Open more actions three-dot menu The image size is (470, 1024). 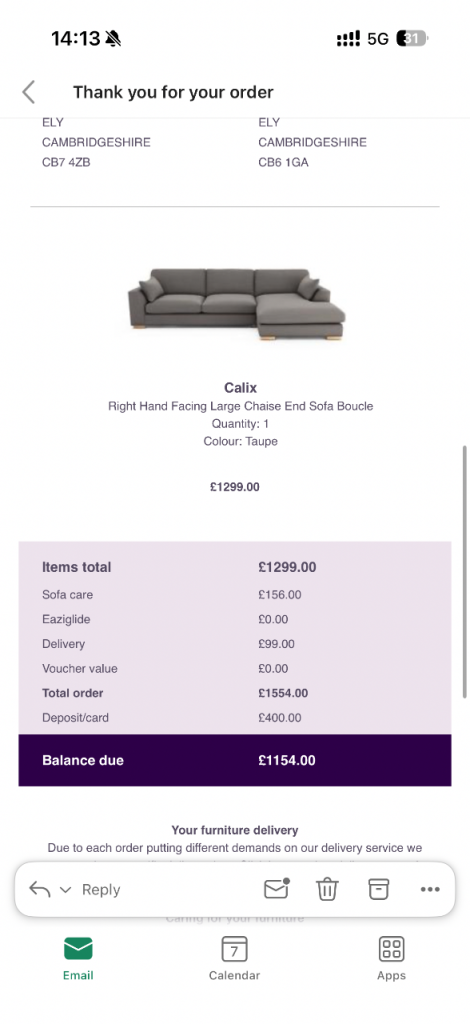pos(430,889)
